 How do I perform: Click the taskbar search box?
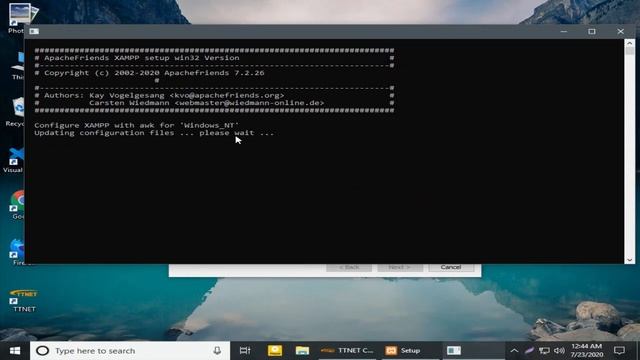130,351
